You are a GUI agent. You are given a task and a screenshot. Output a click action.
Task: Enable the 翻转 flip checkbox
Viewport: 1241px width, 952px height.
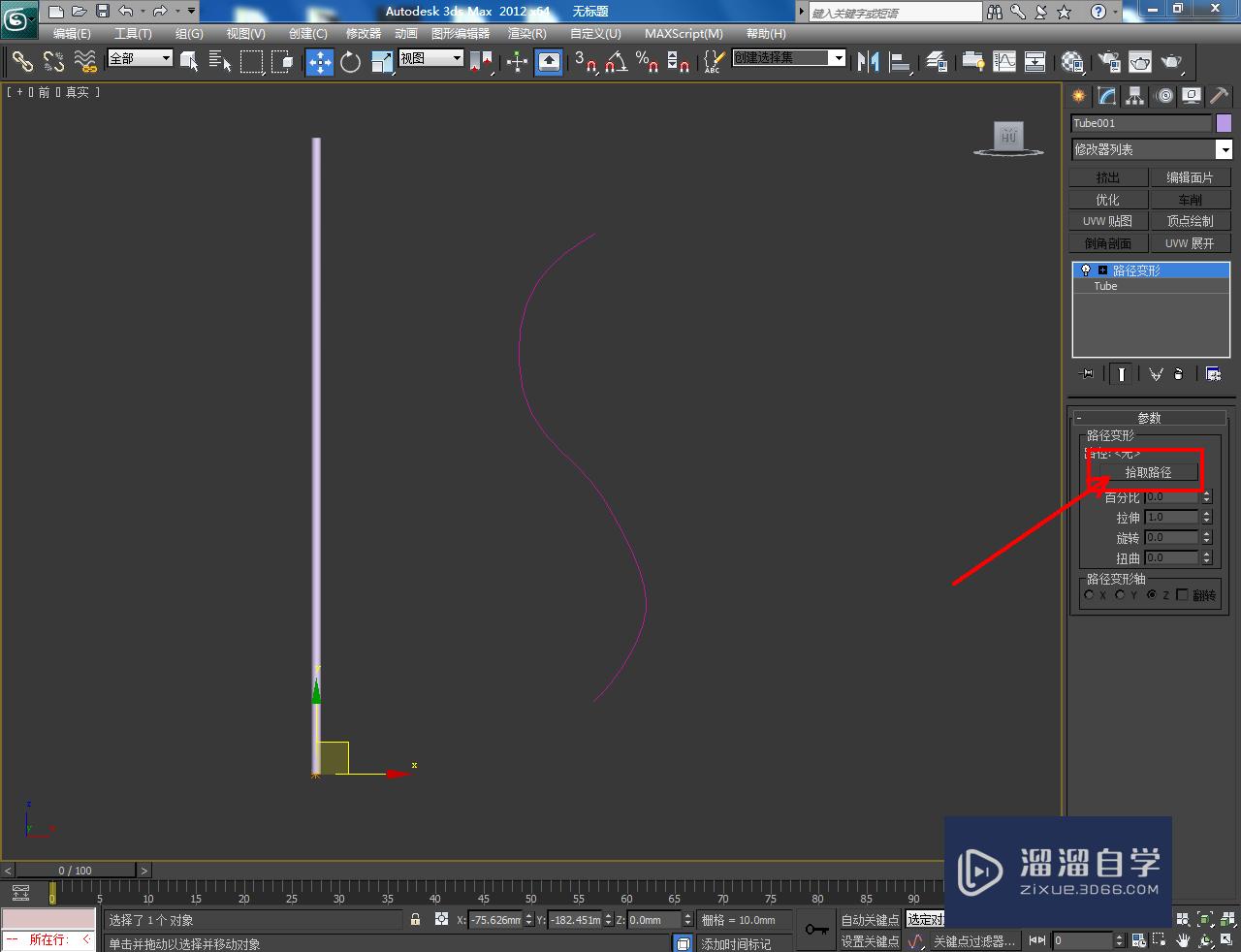click(x=1182, y=595)
